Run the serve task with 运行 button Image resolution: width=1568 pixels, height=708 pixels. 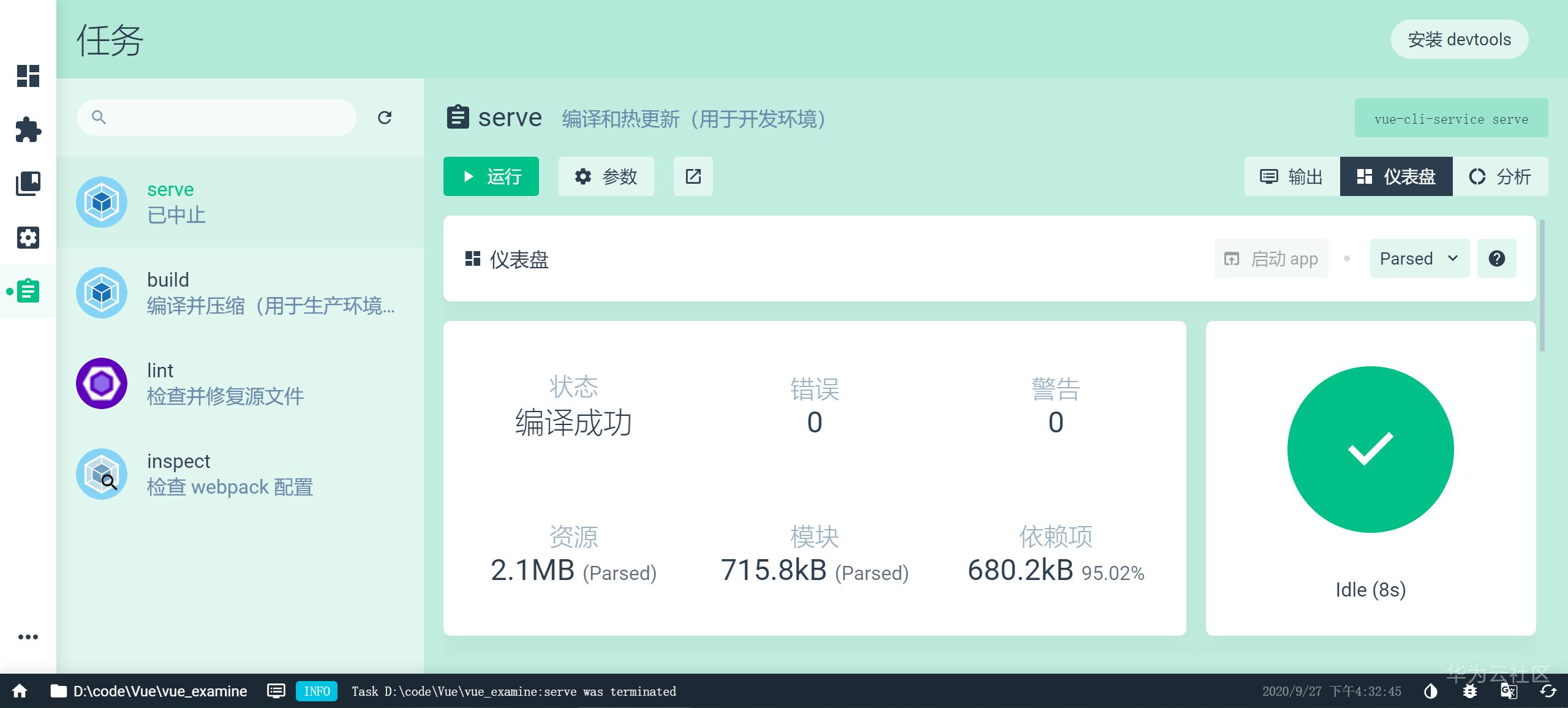pos(491,176)
